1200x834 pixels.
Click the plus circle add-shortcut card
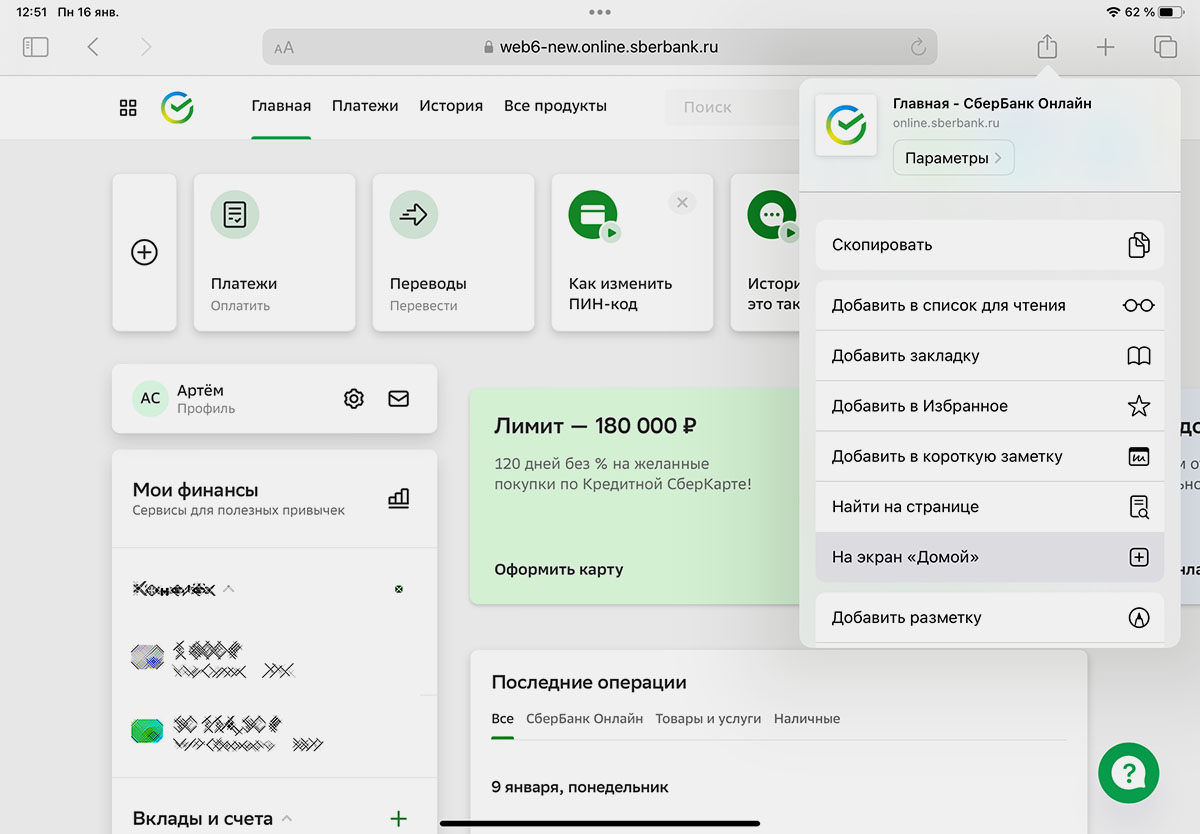(144, 252)
